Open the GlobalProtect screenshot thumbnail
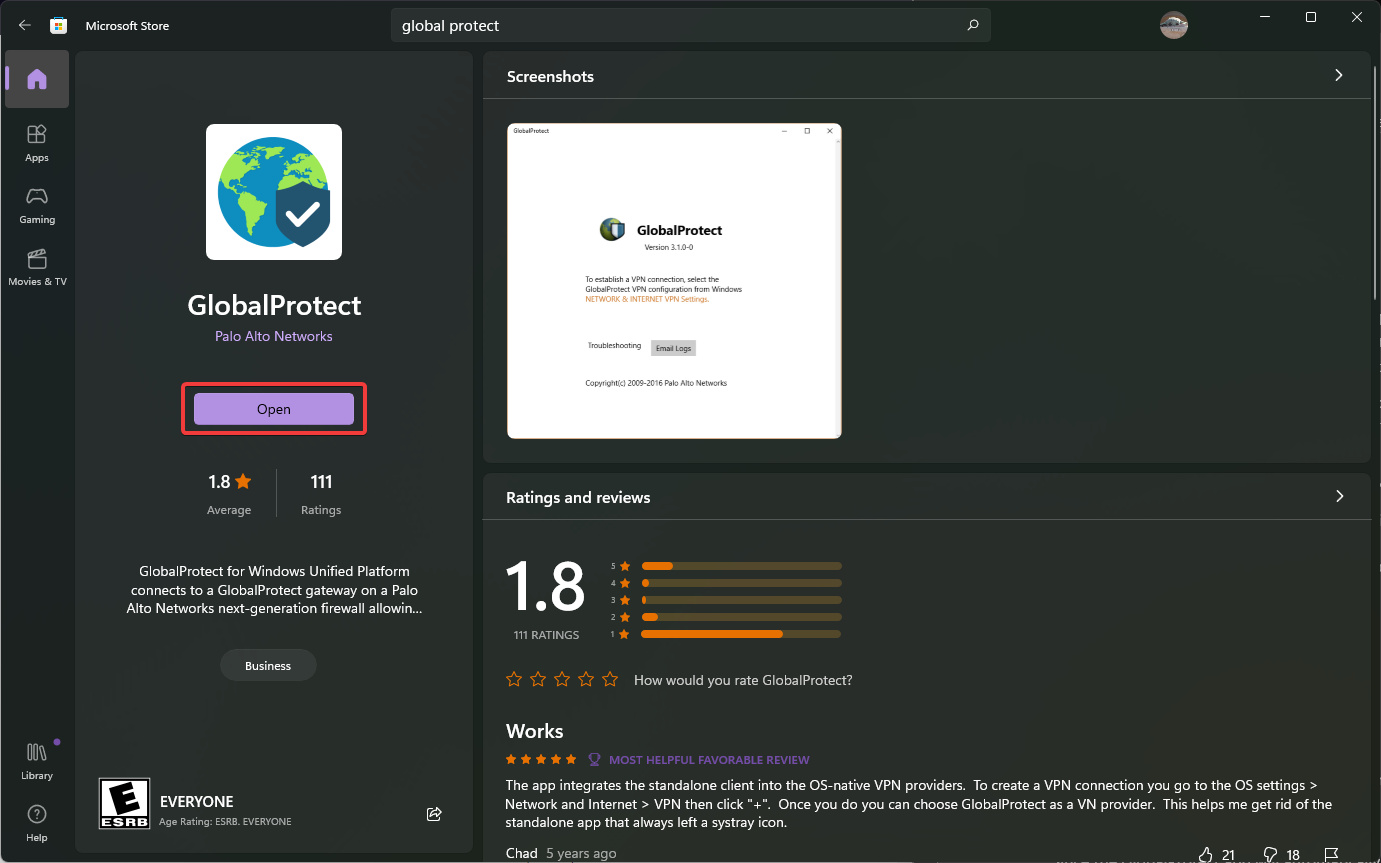The image size is (1381, 863). [674, 281]
